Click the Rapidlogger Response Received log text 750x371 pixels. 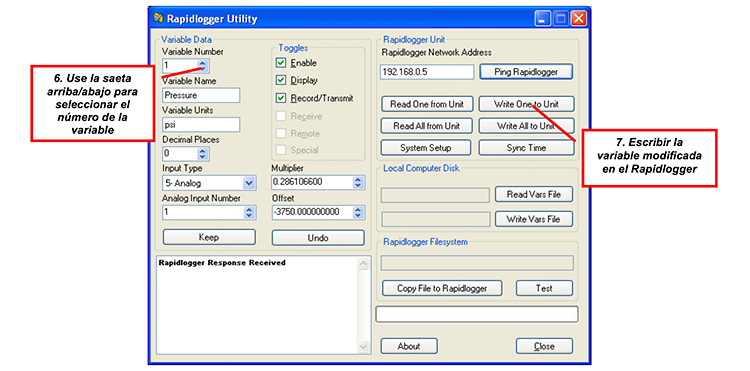tap(222, 262)
